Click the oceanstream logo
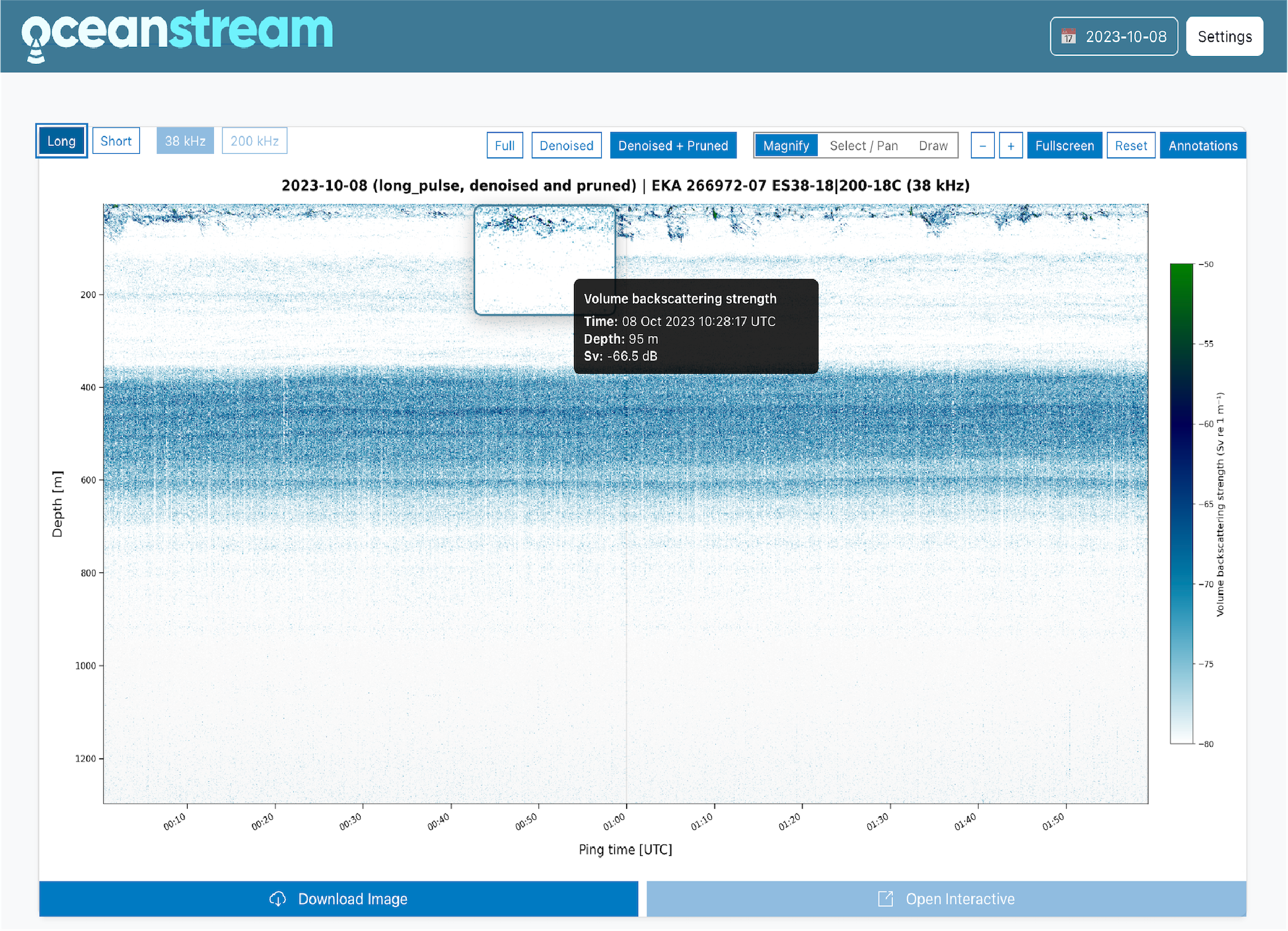Viewport: 1288px width, 931px height. (177, 36)
